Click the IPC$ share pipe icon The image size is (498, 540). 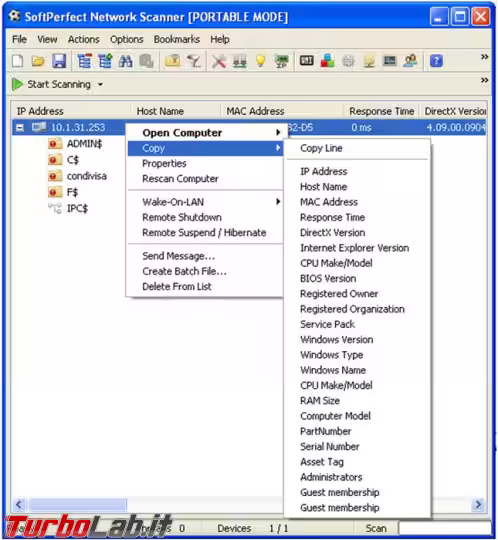(x=55, y=208)
